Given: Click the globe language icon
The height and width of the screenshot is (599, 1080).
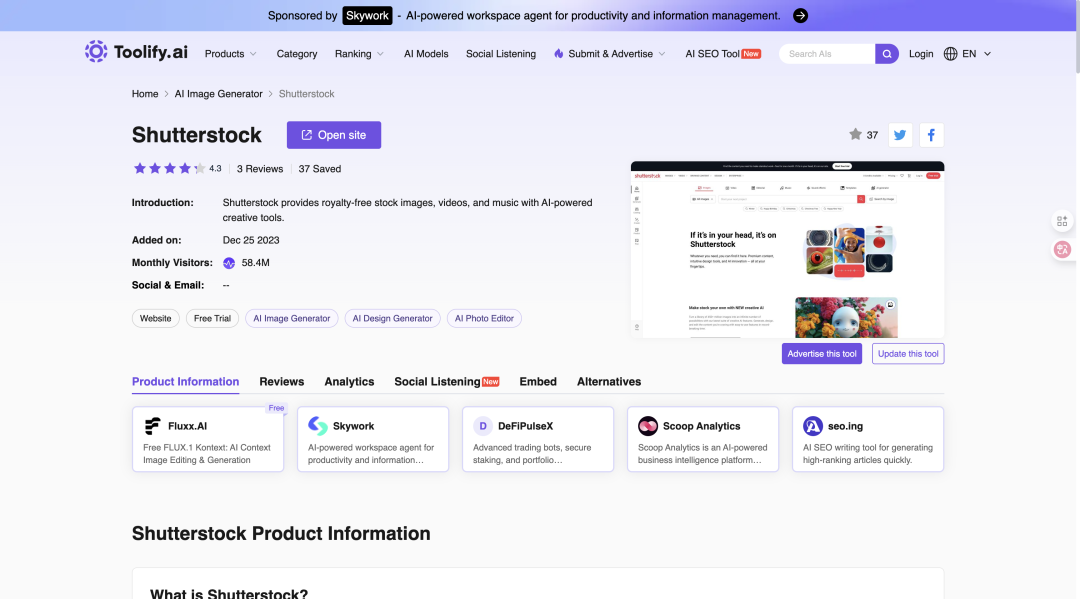Looking at the screenshot, I should tap(950, 54).
